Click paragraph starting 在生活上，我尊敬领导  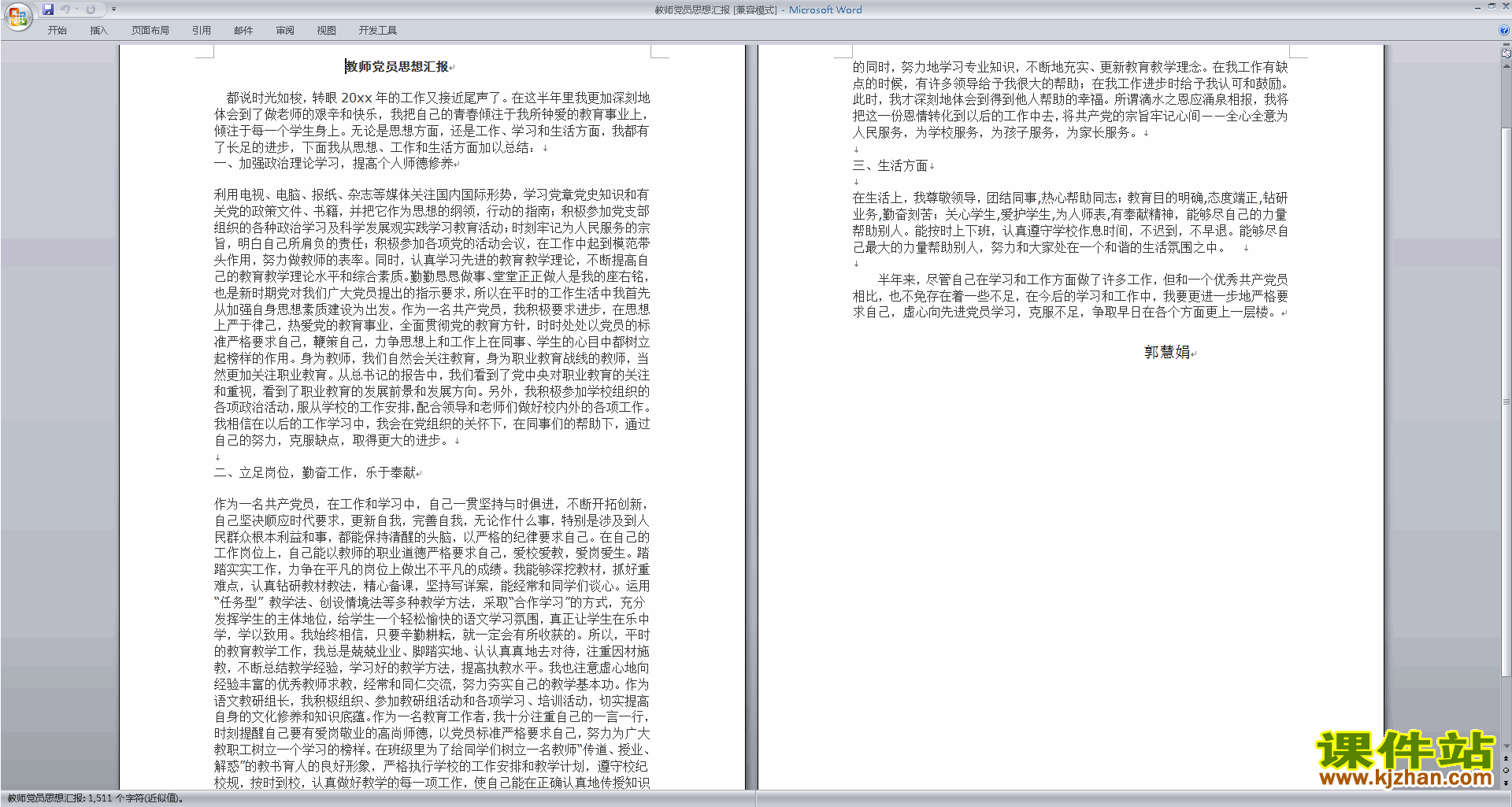[x=1071, y=223]
